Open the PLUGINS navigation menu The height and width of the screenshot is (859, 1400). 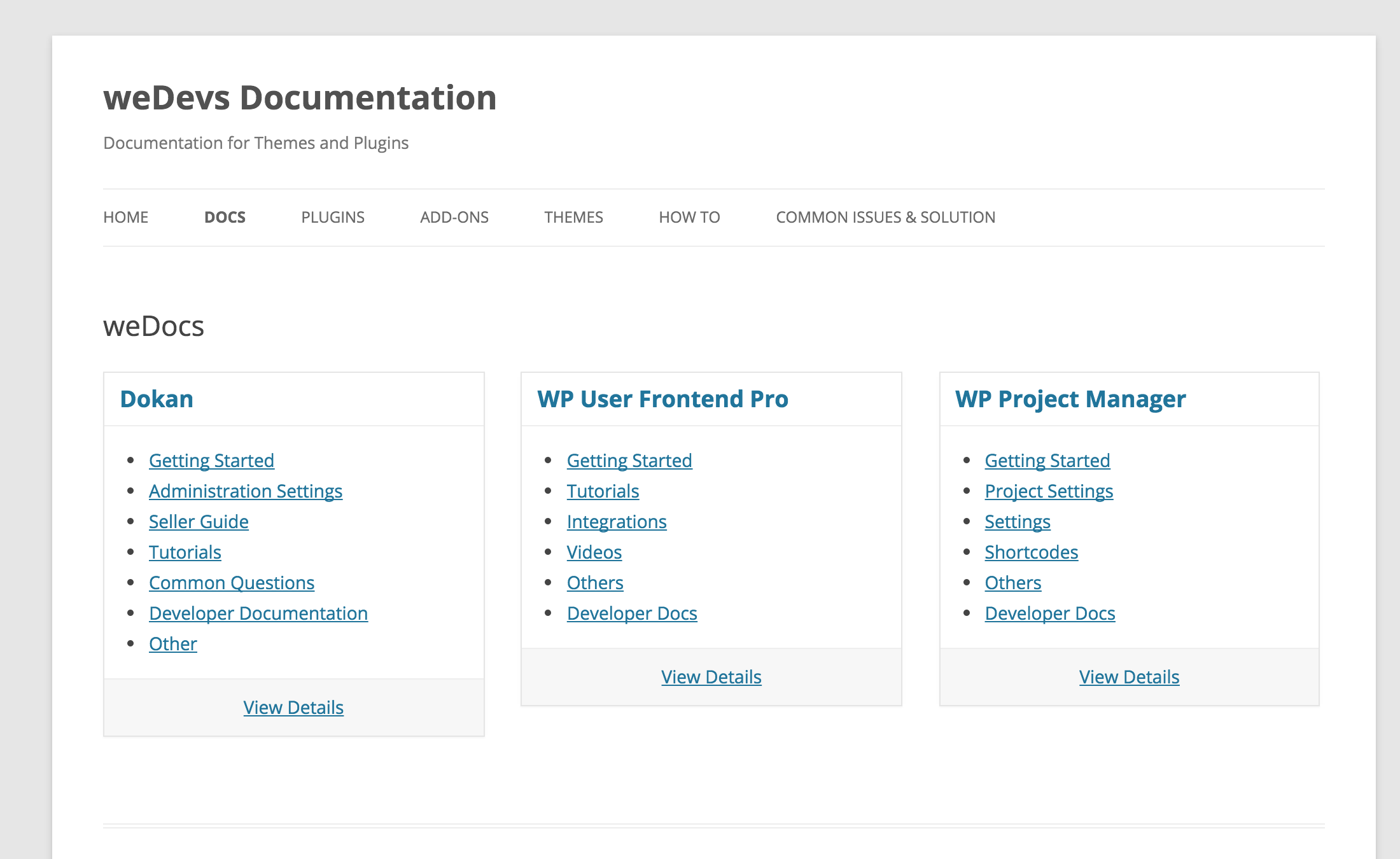point(332,217)
